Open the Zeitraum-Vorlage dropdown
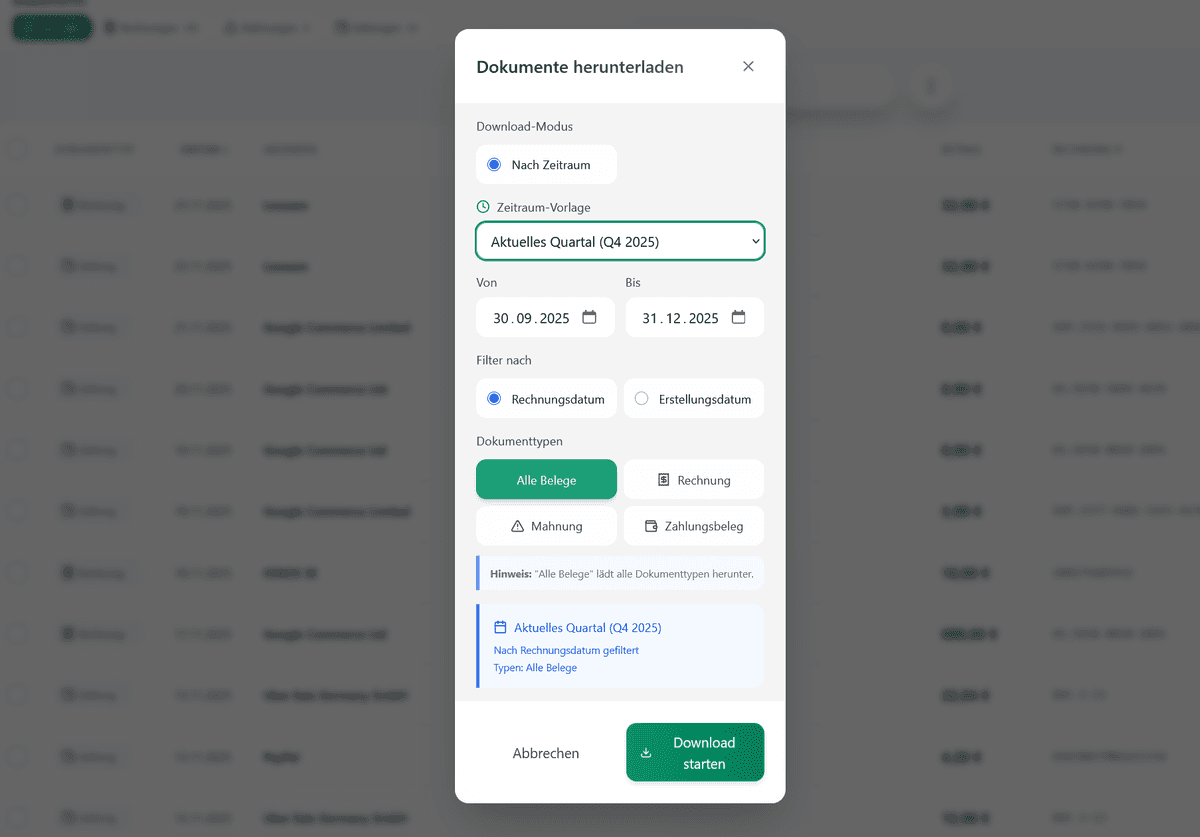Screen dimensions: 1200x837 [620, 241]
